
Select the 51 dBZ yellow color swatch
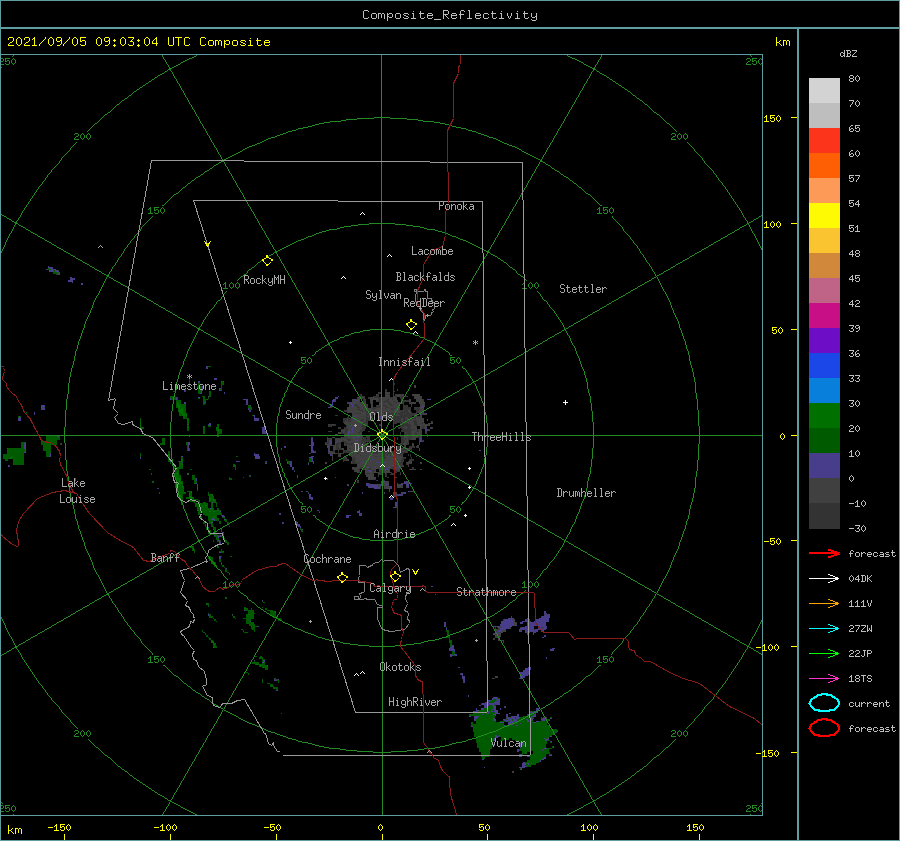coord(824,215)
